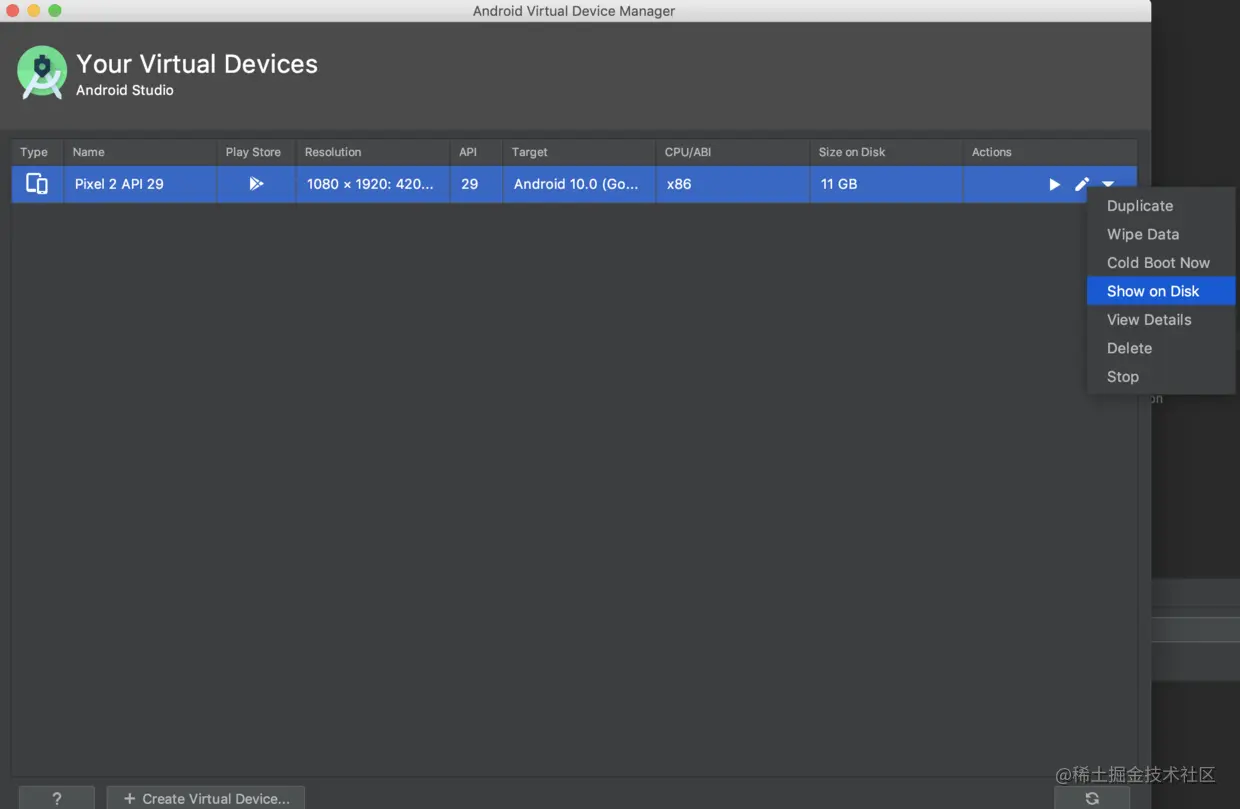
Task: Sort by the Resolution column header
Action: coord(373,152)
